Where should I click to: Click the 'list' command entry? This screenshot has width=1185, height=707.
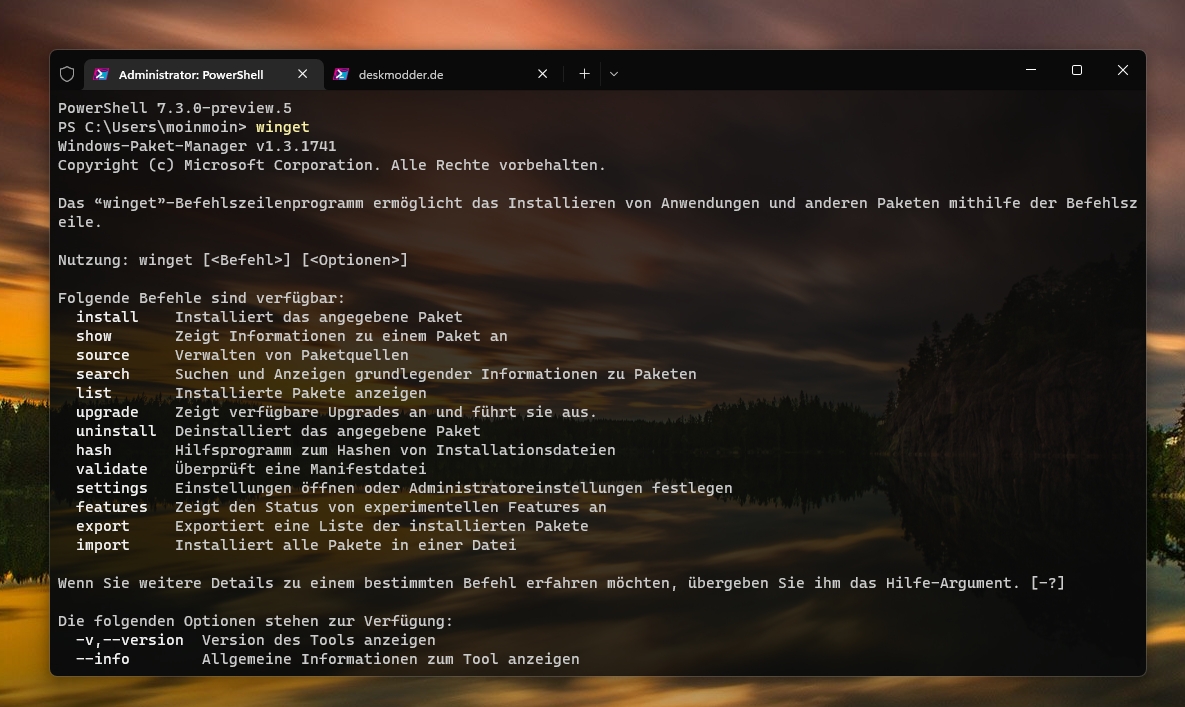tap(94, 393)
